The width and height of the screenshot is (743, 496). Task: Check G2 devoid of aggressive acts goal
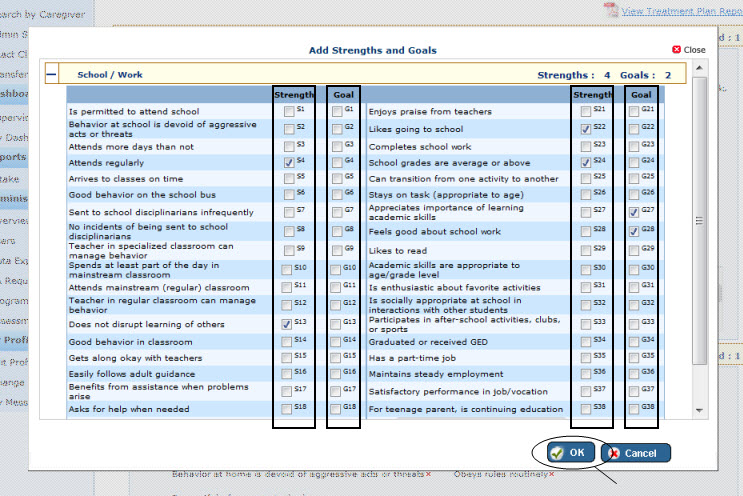click(337, 129)
